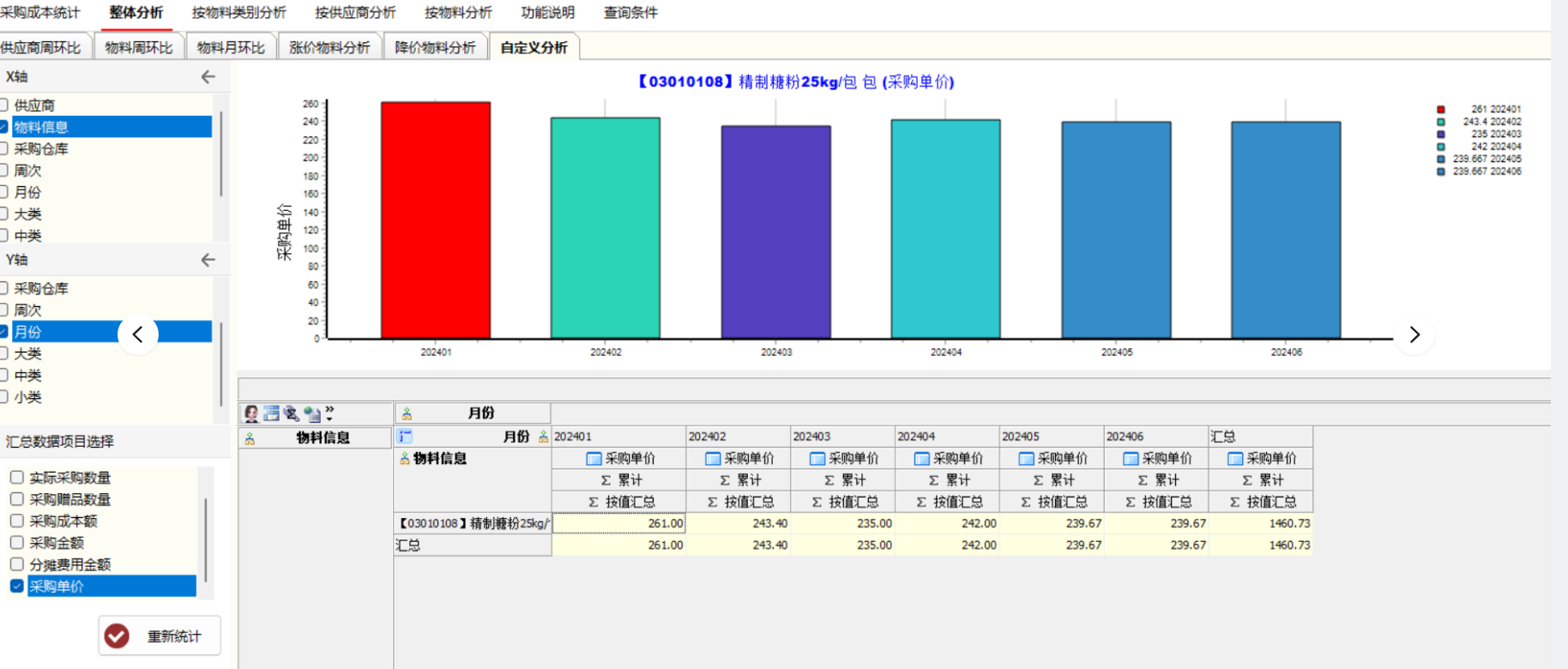Click purple legend swatch for 202403
This screenshot has width=1568, height=669.
click(x=1441, y=135)
